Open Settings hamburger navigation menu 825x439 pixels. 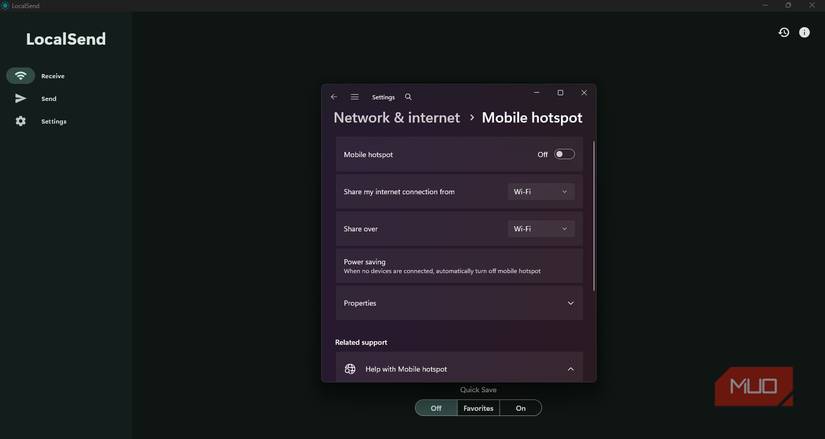tap(355, 97)
